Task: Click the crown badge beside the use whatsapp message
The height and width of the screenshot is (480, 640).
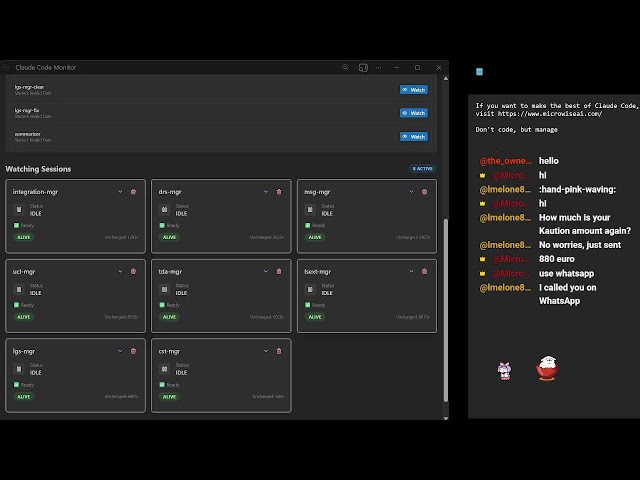Action: click(482, 274)
